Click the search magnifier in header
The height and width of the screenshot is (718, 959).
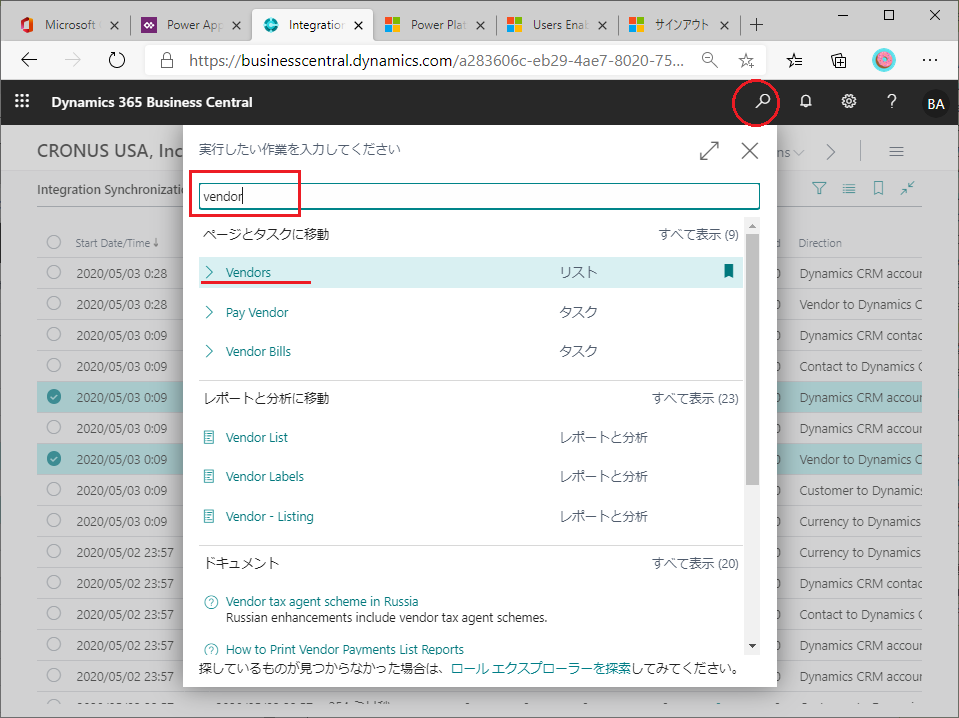coord(762,101)
